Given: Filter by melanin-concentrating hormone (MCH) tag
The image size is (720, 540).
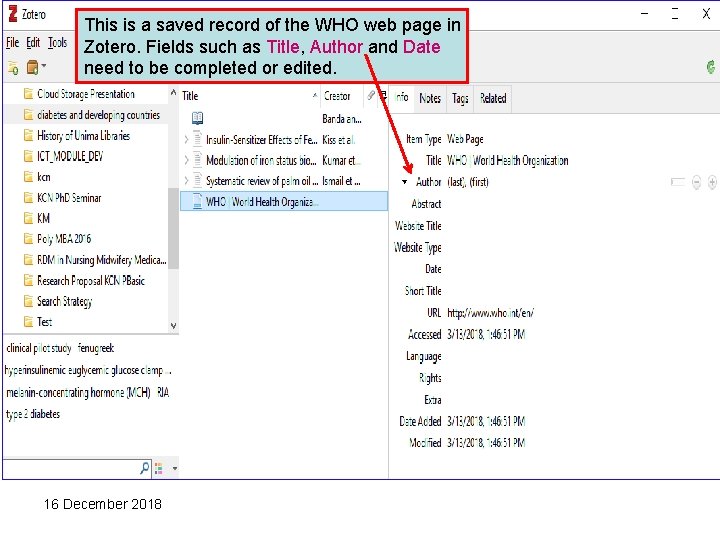Looking at the screenshot, I should [78, 393].
